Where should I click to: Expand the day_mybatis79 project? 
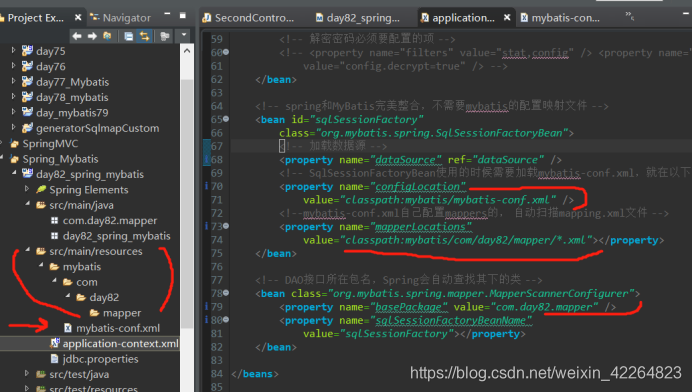13,112
